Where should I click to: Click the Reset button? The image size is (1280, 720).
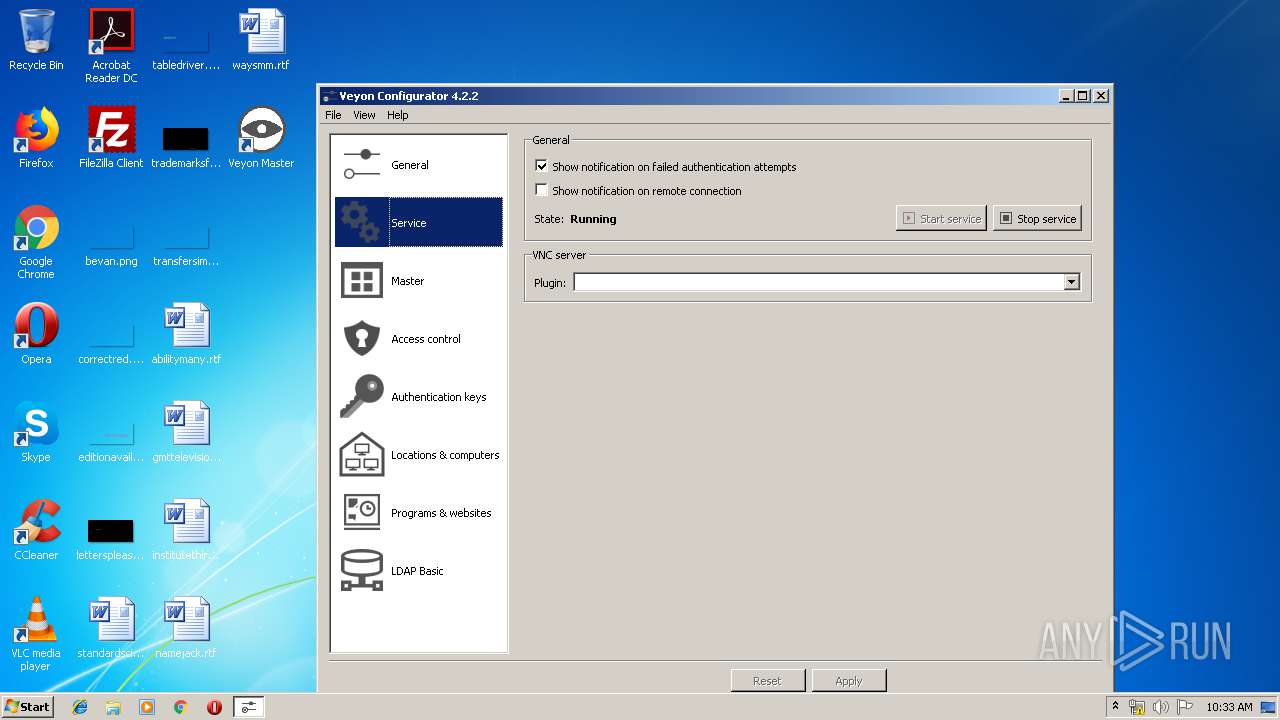767,681
